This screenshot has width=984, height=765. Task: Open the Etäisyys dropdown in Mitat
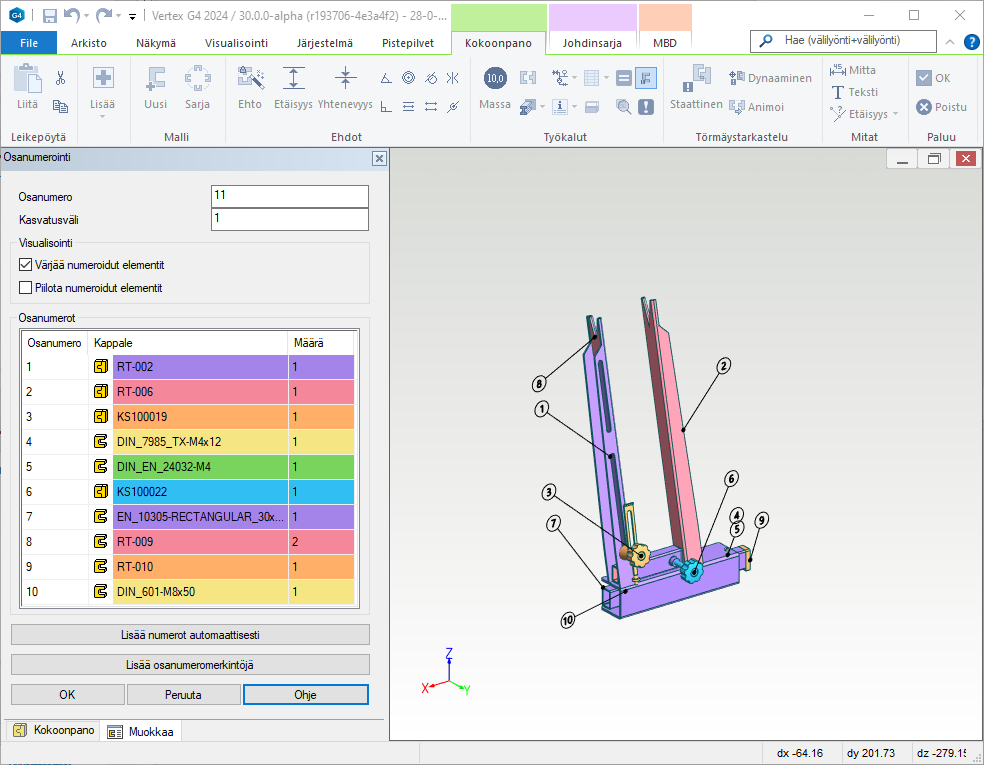tap(895, 114)
